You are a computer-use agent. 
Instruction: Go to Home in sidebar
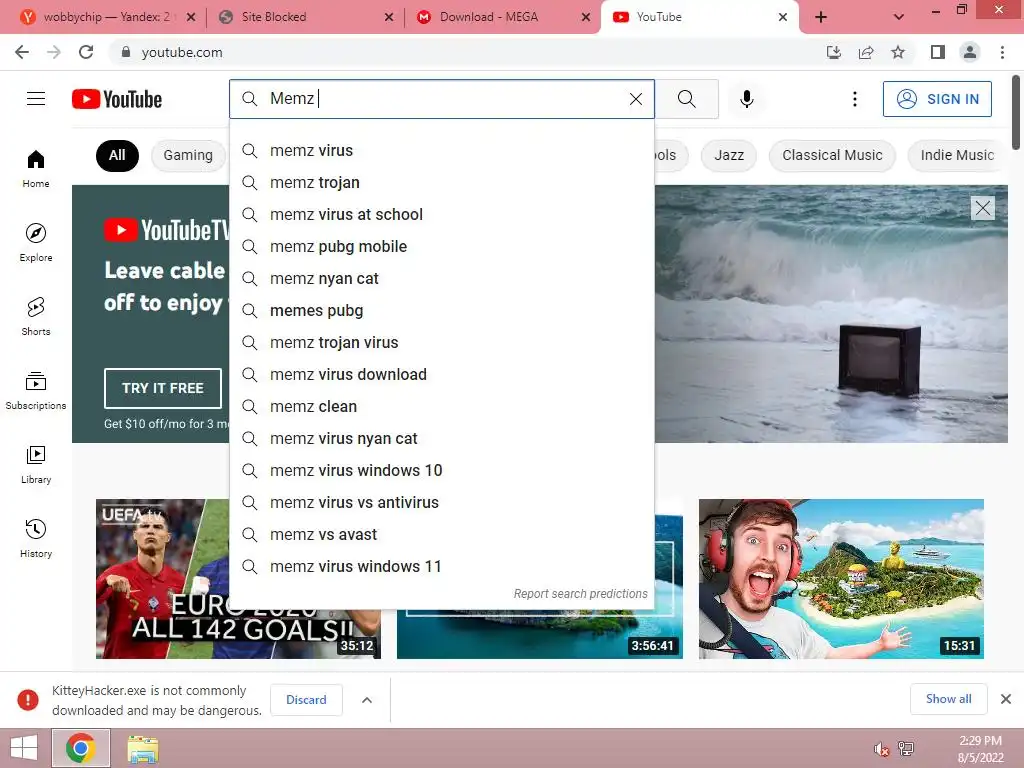[x=36, y=168]
